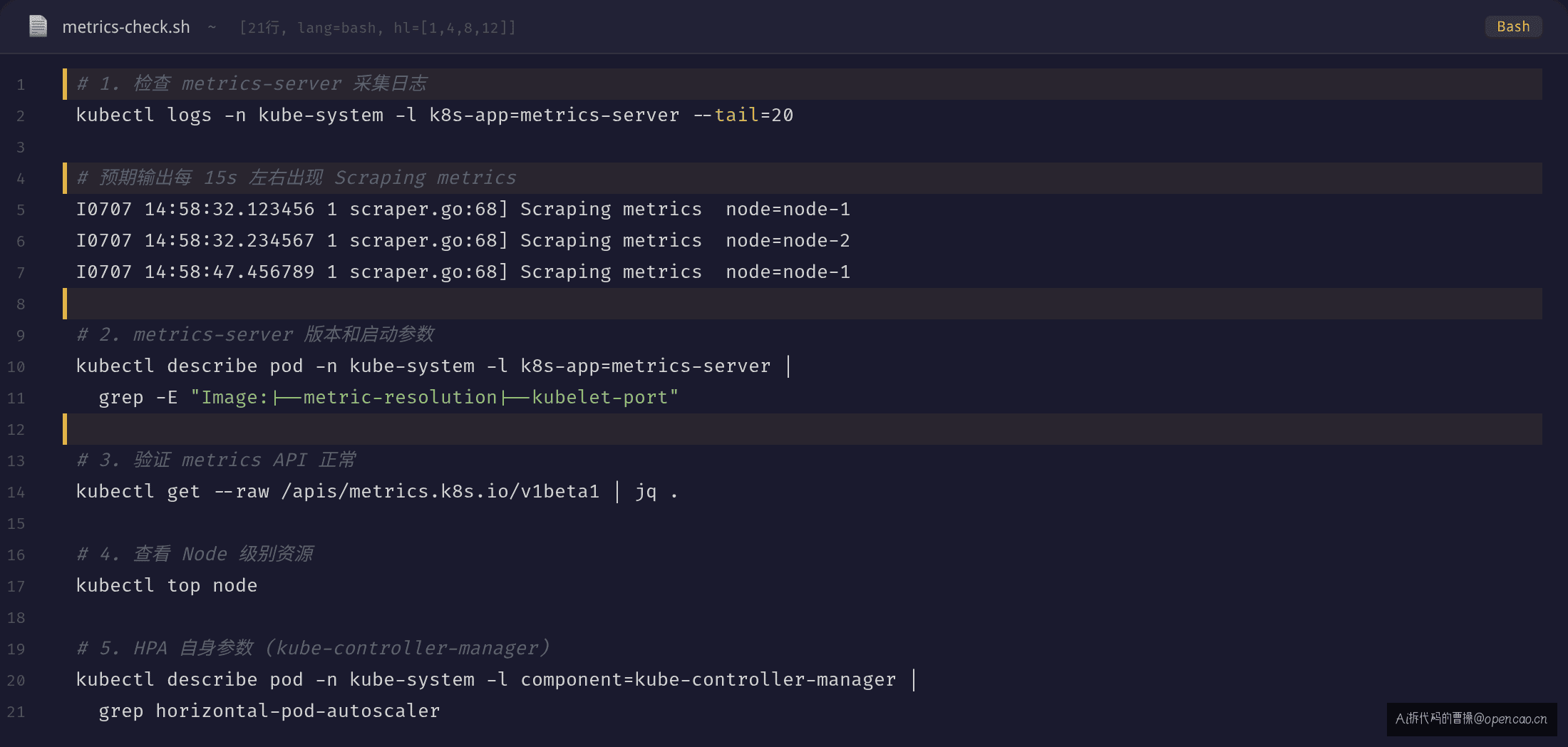Click the kubectl logs command line
Screen dimensions: 1568x747
pos(435,115)
